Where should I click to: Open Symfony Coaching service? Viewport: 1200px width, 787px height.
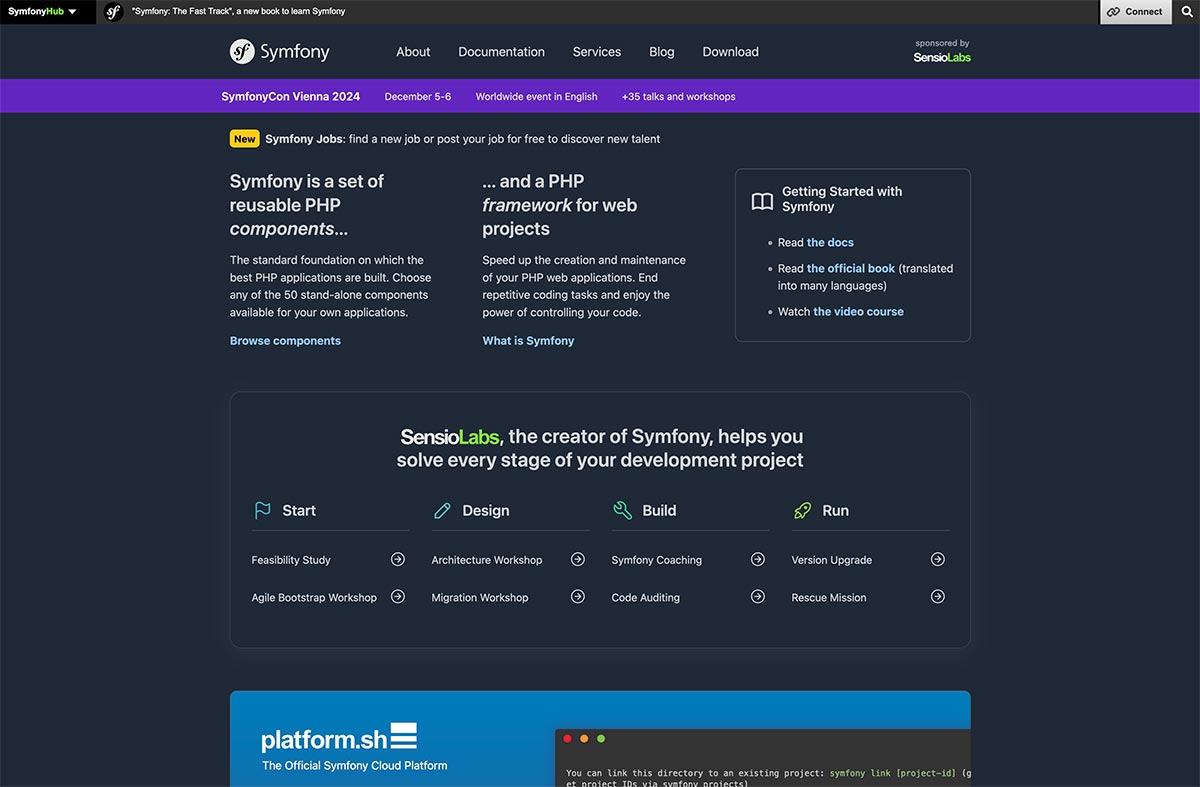point(657,560)
